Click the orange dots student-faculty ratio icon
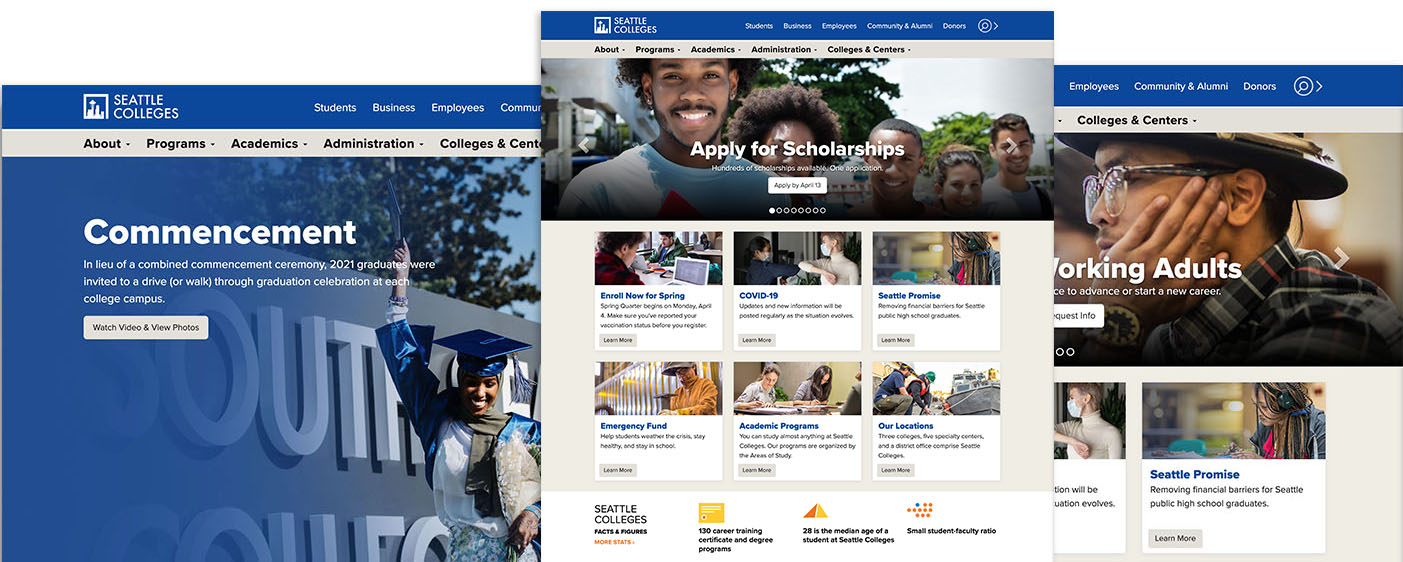 [x=920, y=510]
